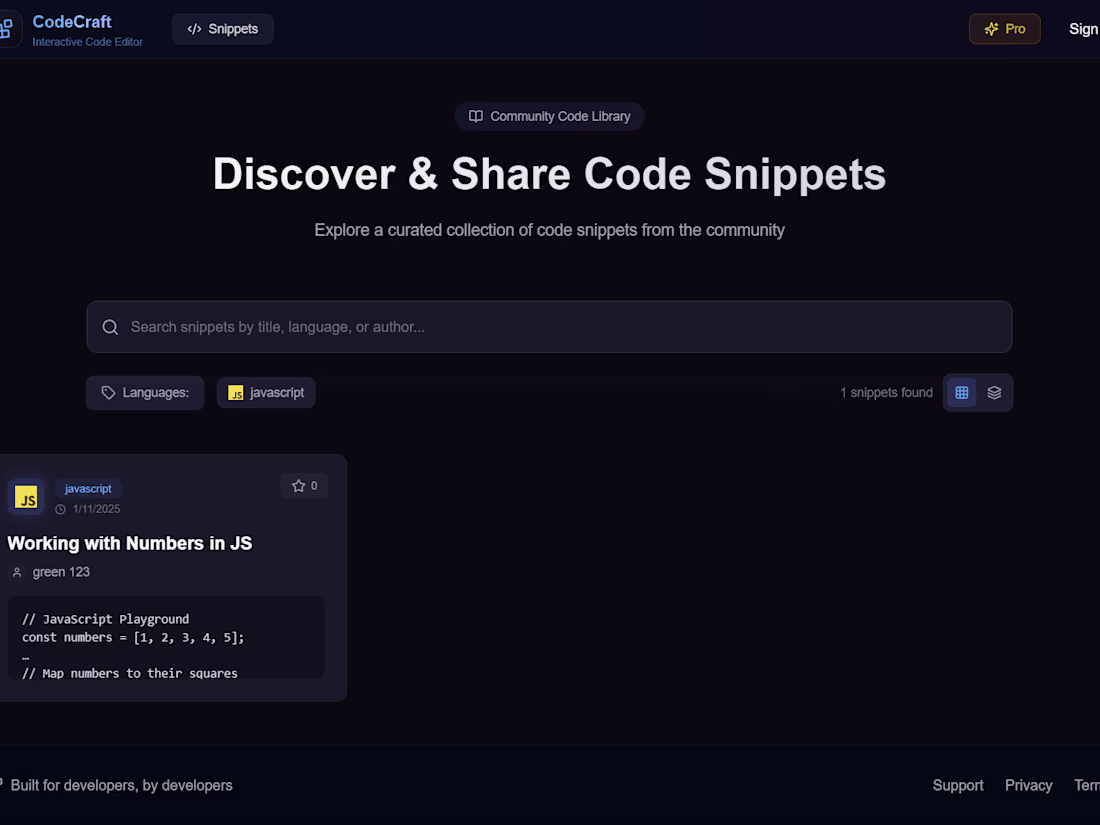Screen dimensions: 1100x825
Task: Click the sparkle icon in Pro button
Action: [x=991, y=29]
